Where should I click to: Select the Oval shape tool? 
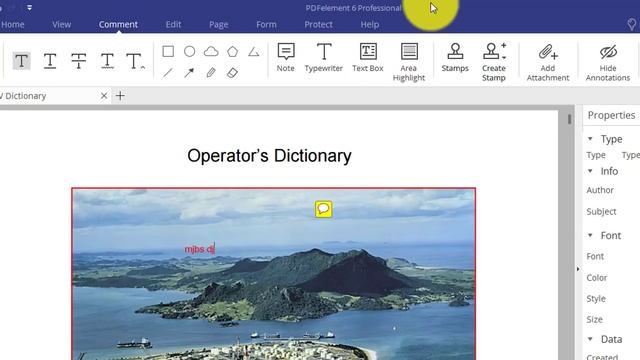[x=189, y=51]
